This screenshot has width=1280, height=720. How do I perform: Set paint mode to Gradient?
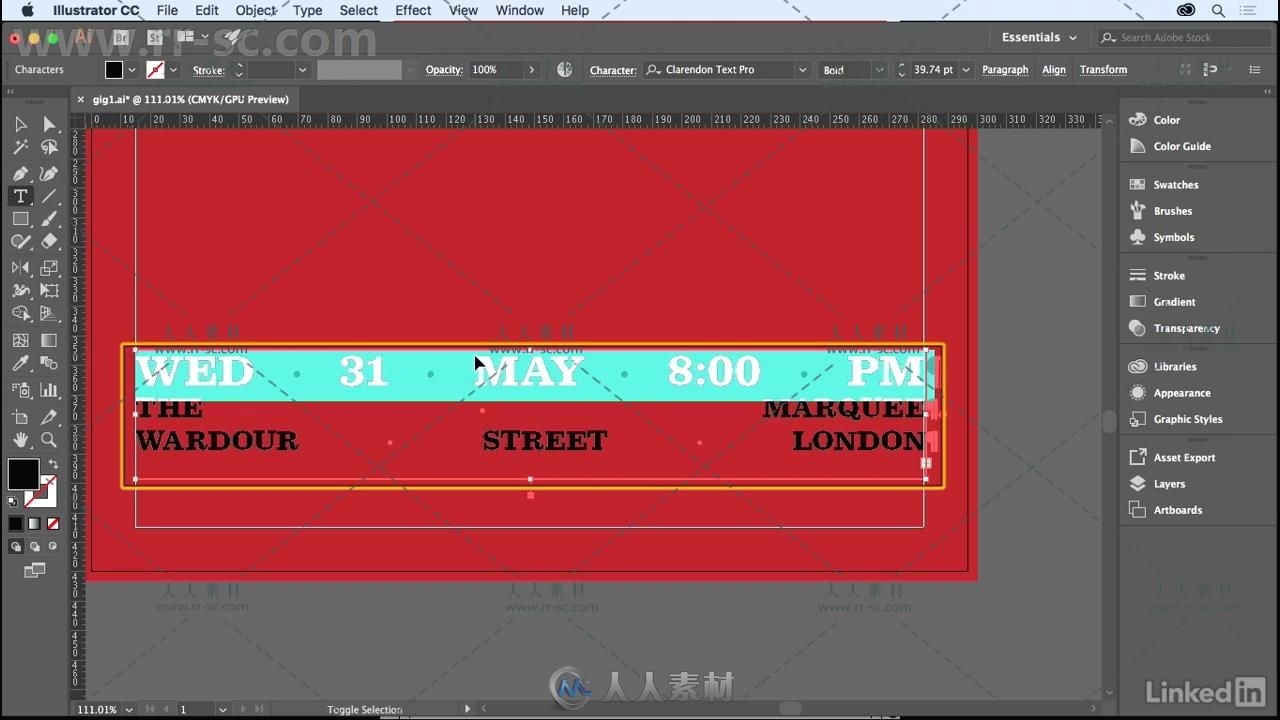pos(34,523)
